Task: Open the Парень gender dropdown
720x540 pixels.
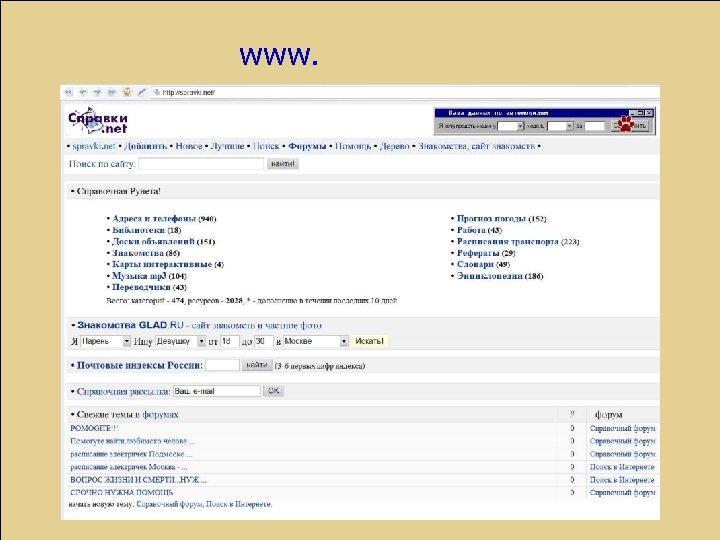Action: click(x=106, y=341)
